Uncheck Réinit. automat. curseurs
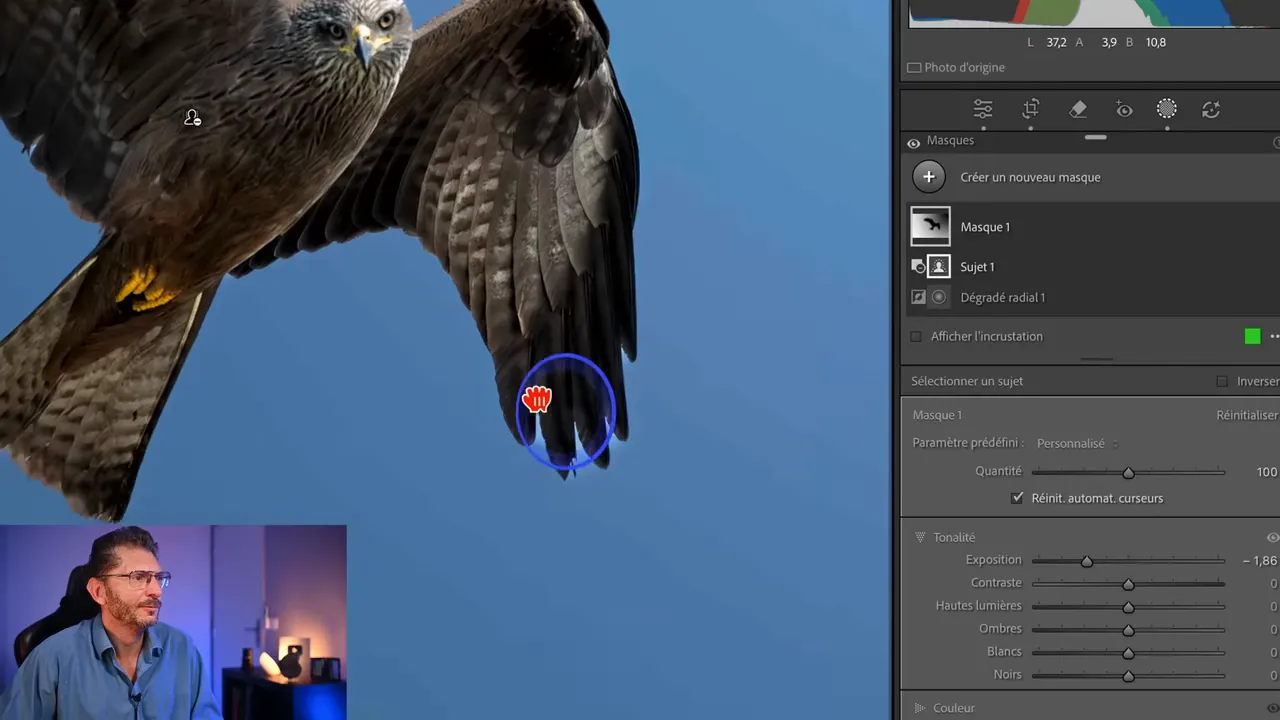This screenshot has height=720, width=1280. coord(1017,497)
